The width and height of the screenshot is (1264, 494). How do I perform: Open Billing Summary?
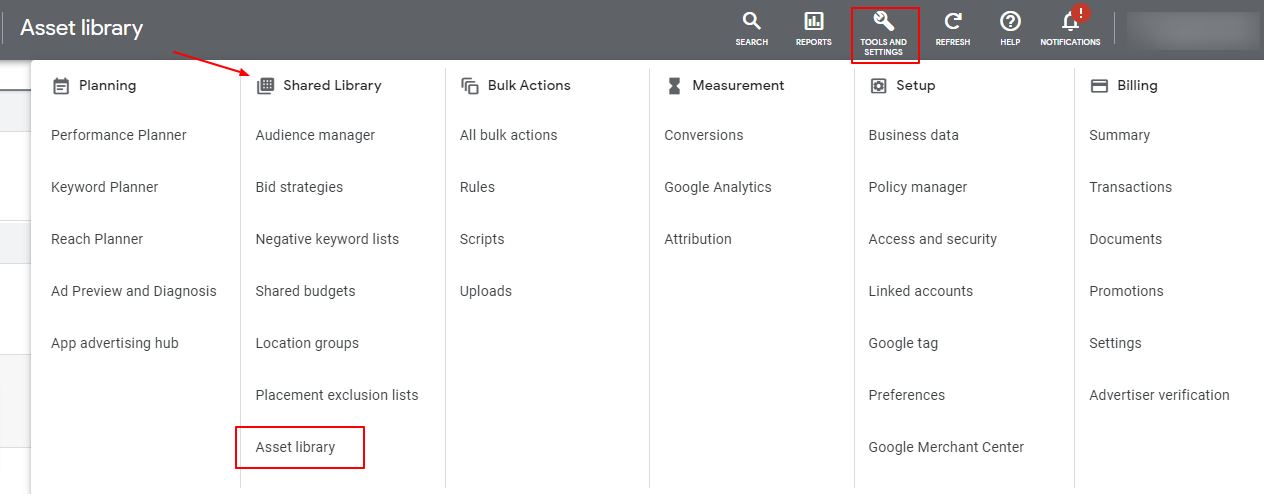(1120, 135)
